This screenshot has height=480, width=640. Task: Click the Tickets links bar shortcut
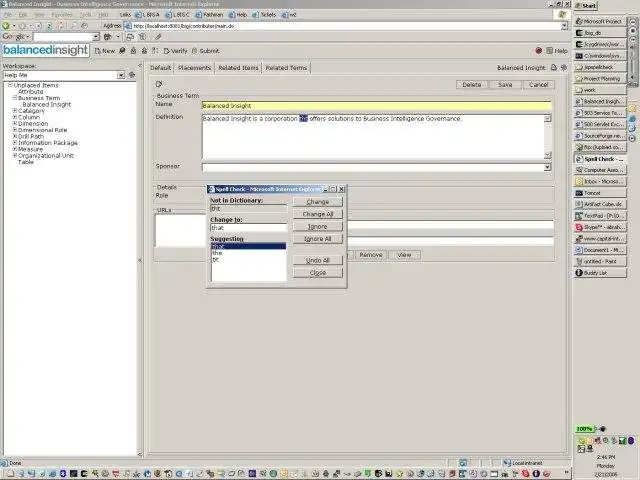[264, 15]
